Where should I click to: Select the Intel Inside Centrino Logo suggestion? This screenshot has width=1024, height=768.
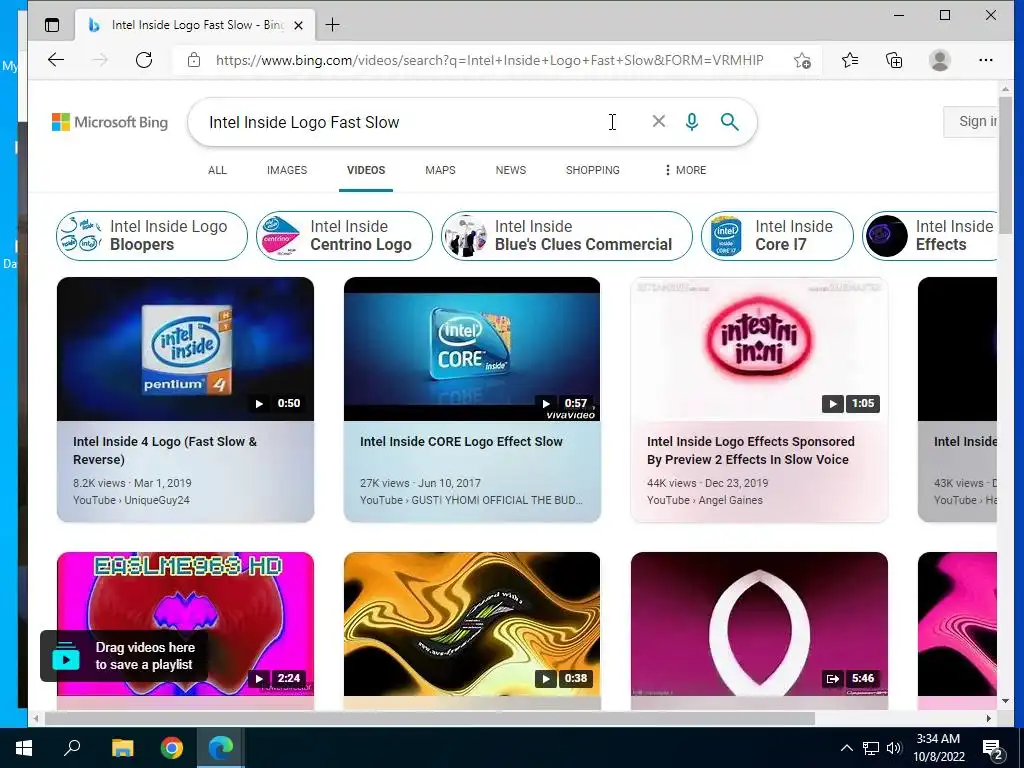(x=344, y=236)
